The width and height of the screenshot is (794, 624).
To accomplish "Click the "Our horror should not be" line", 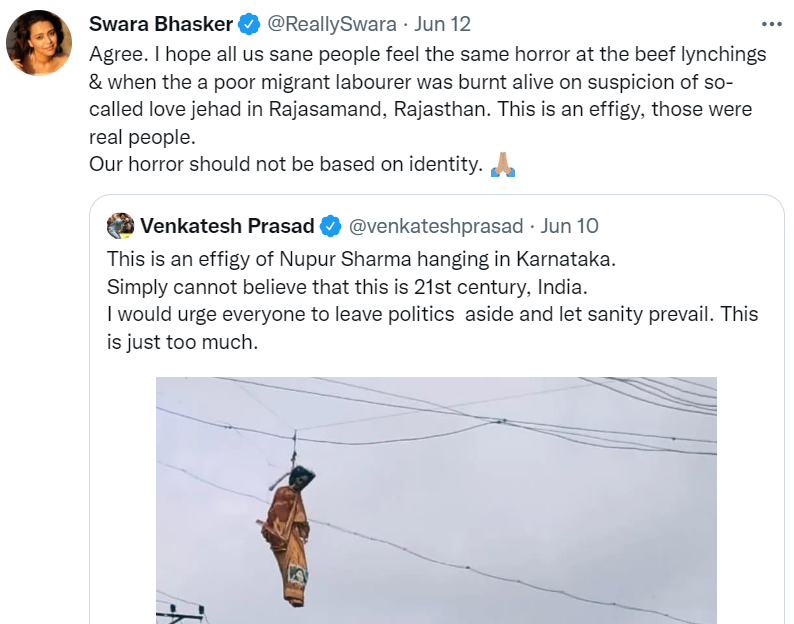I will [x=286, y=164].
